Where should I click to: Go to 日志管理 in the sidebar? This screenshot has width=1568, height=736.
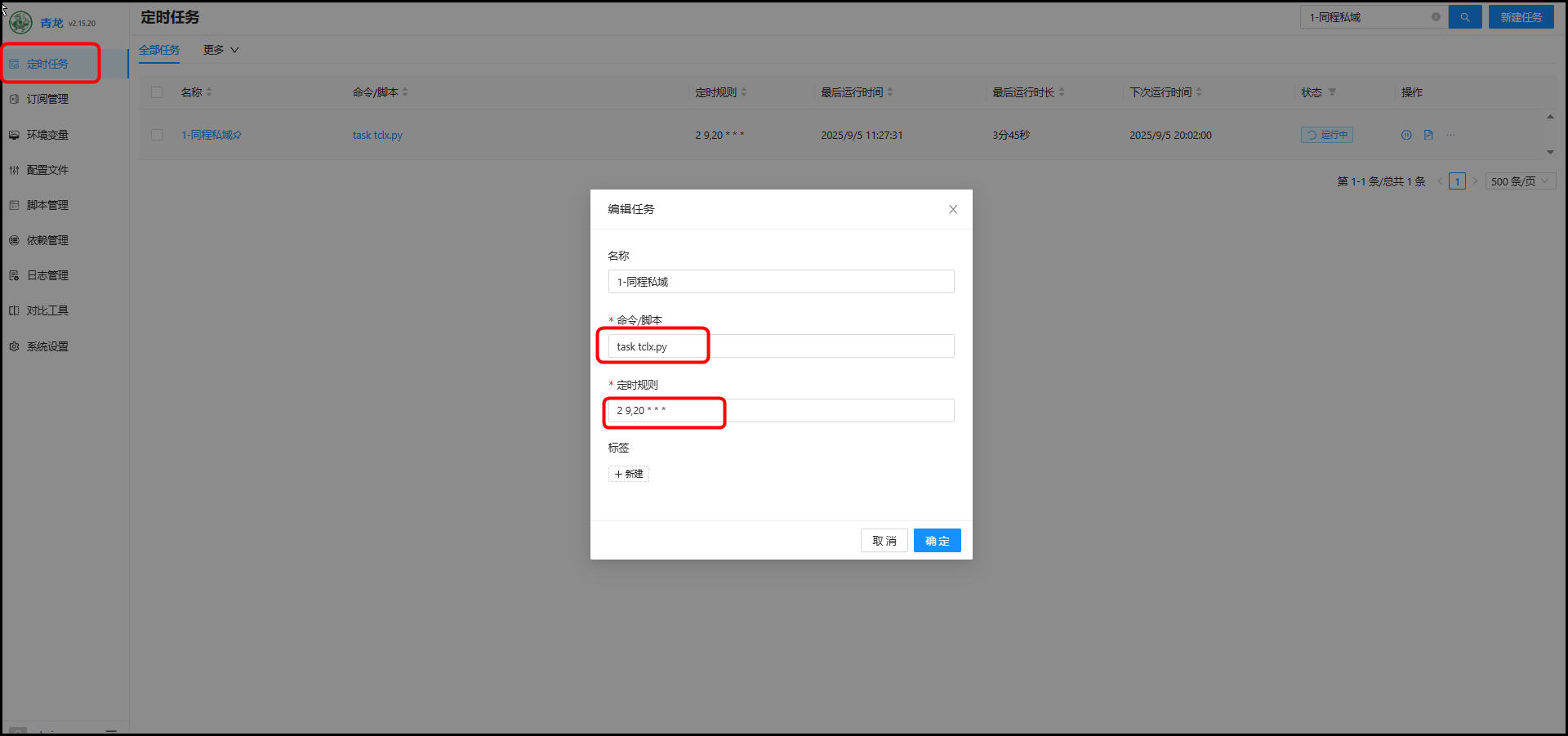47,275
